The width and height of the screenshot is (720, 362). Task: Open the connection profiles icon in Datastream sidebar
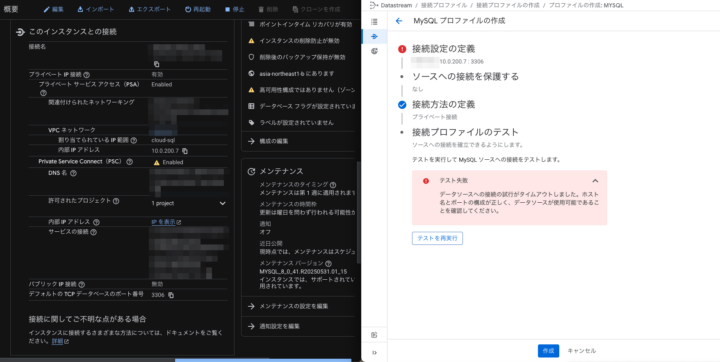[x=374, y=36]
